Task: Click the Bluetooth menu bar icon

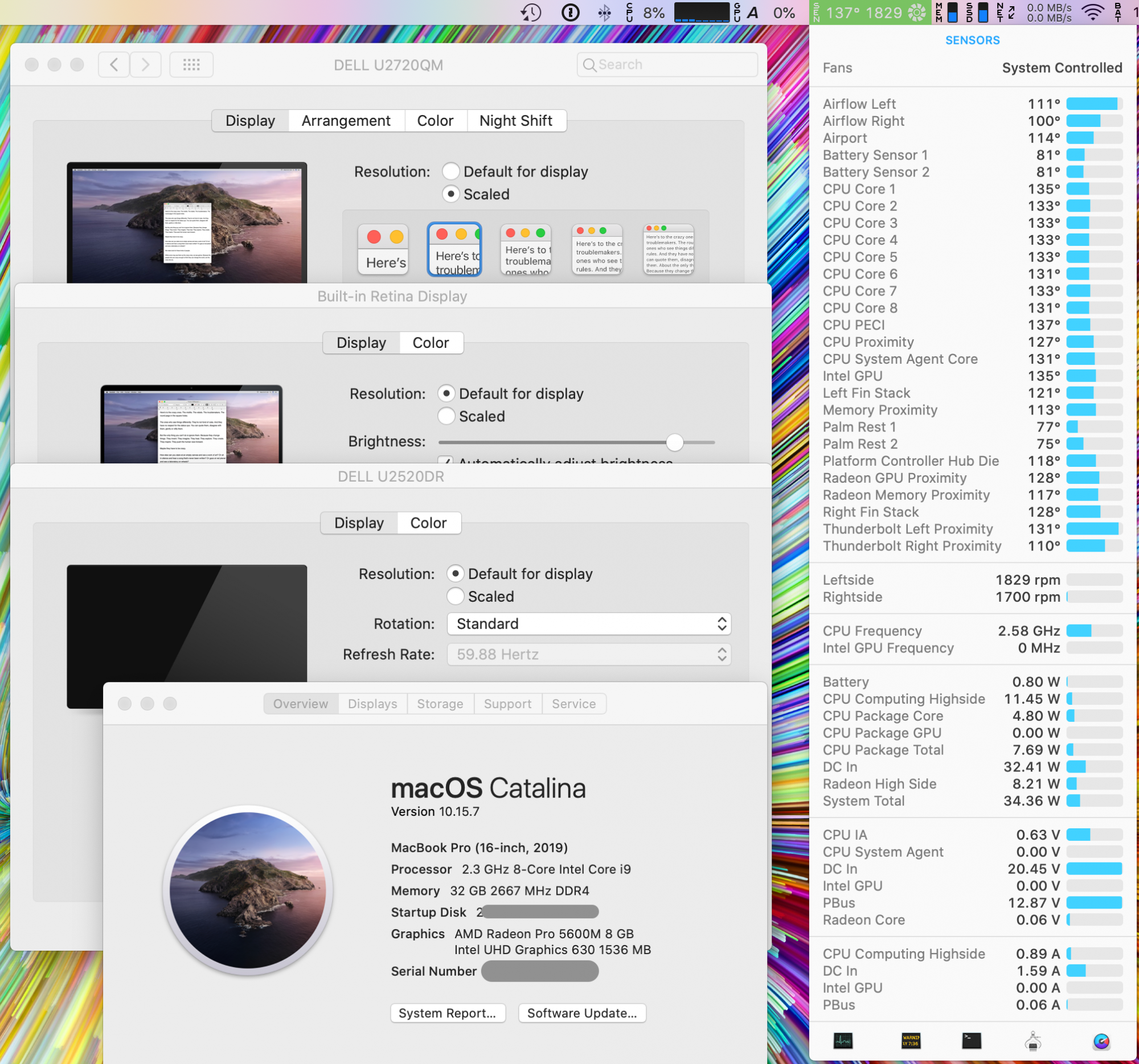Action: click(x=604, y=13)
